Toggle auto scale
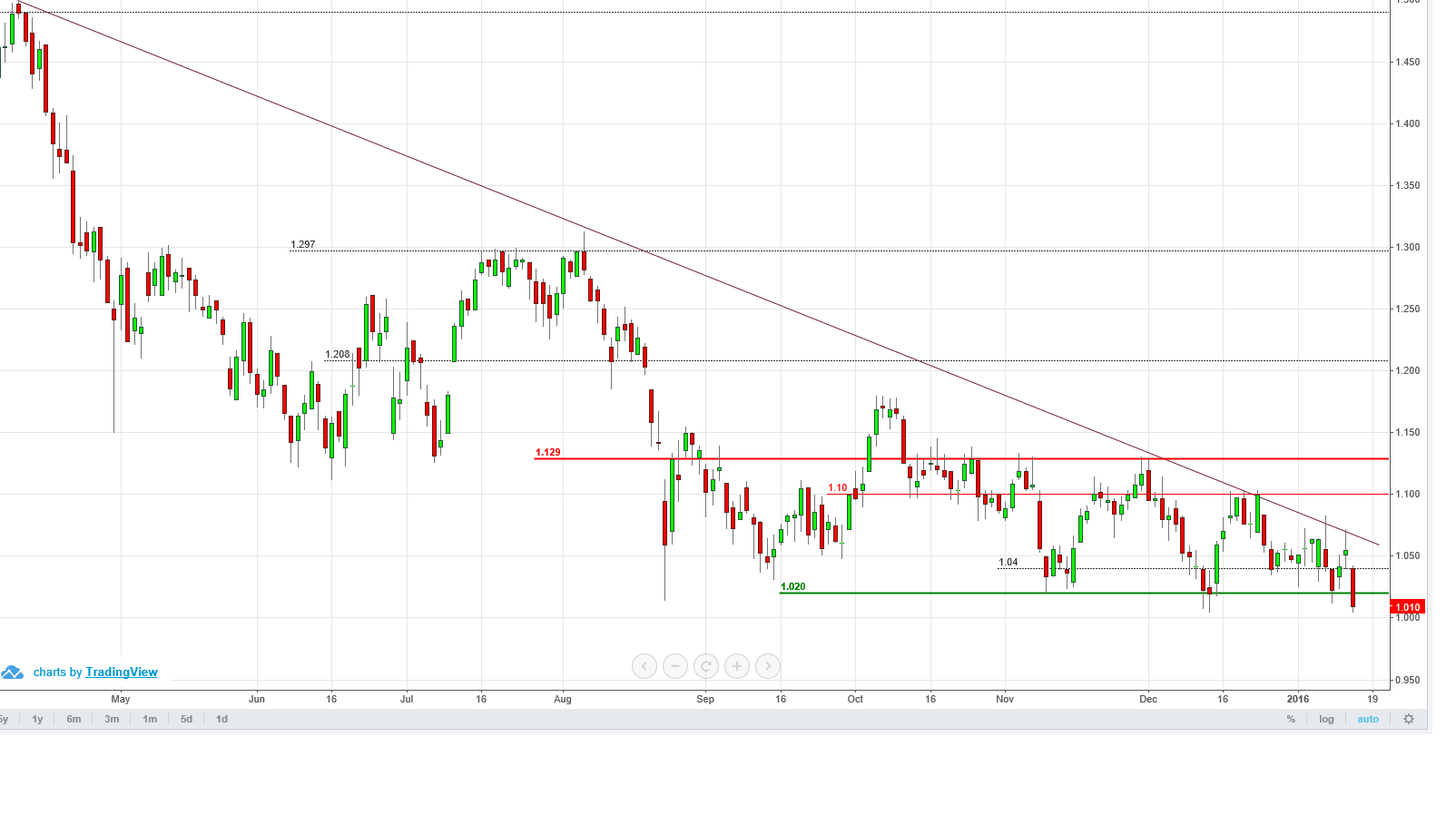 (x=1368, y=719)
